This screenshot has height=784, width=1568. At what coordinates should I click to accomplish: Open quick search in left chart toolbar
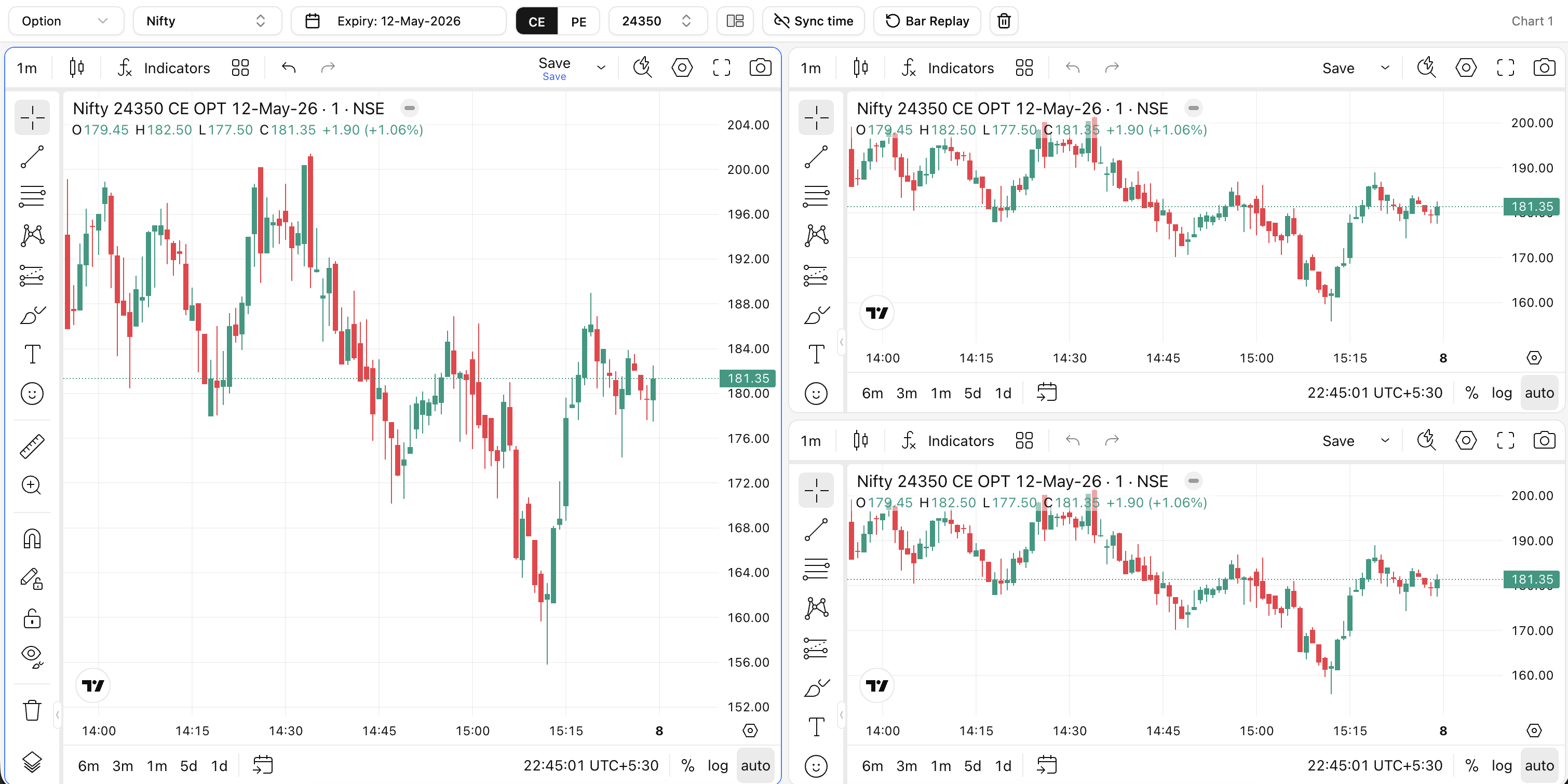click(x=643, y=67)
